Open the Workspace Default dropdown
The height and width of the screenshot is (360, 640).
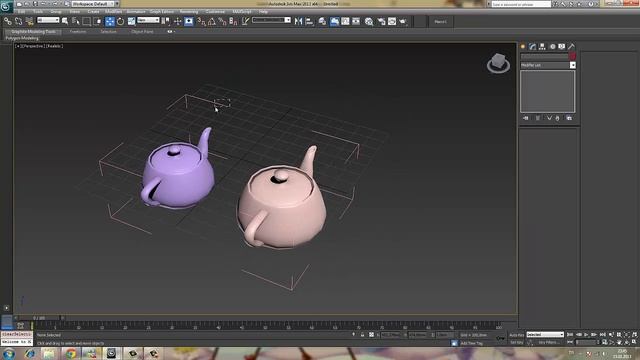[95, 4]
